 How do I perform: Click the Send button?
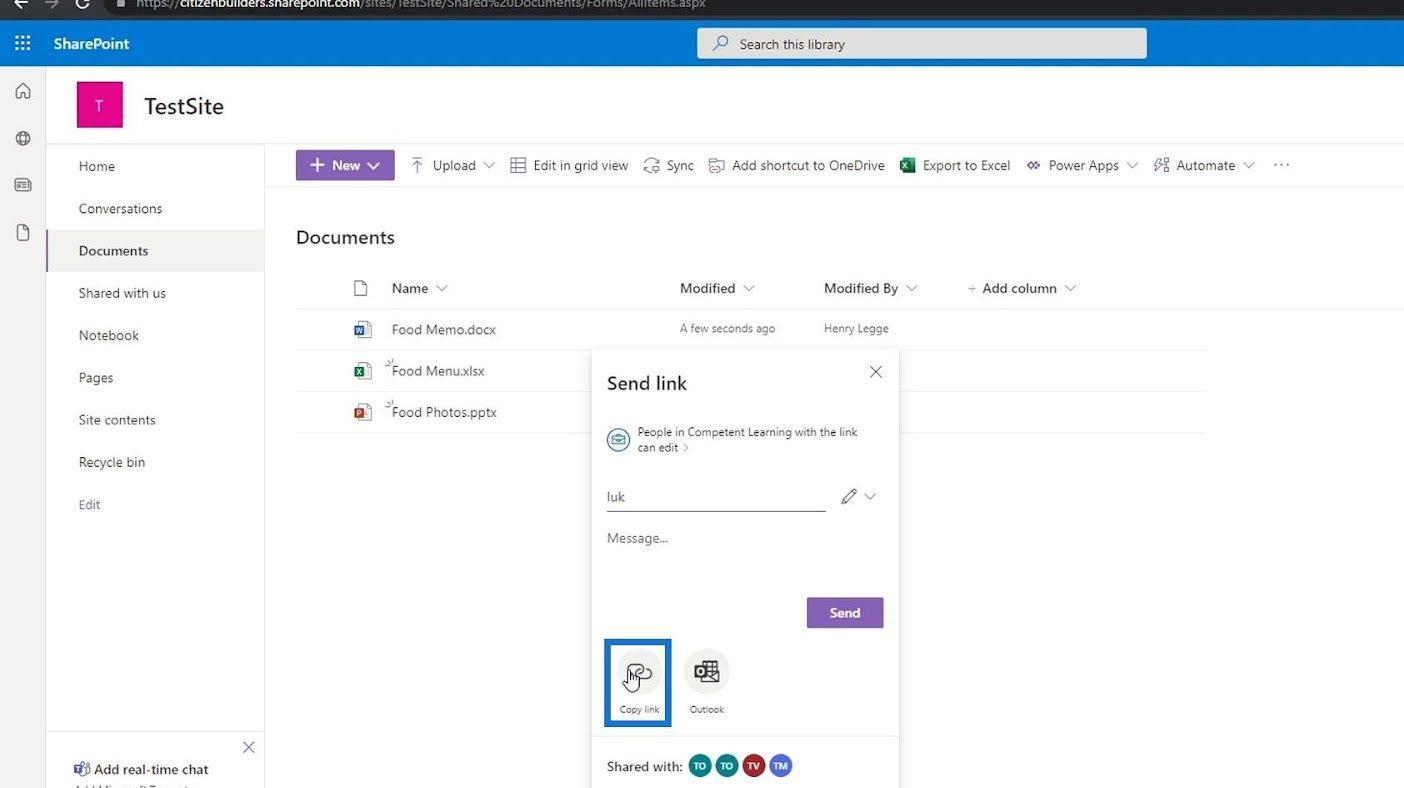coord(845,613)
